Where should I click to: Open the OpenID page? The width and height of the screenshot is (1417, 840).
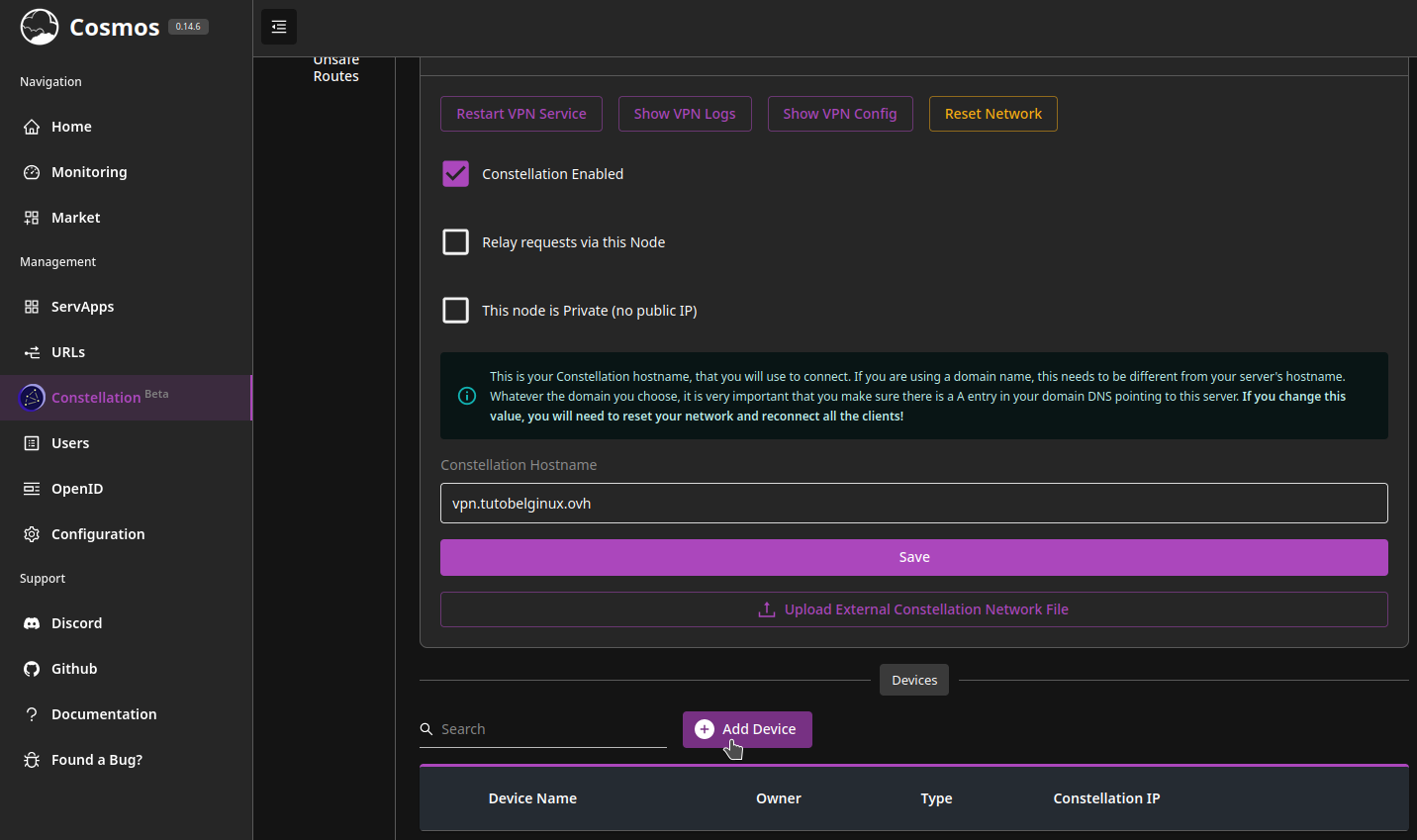tap(126, 489)
